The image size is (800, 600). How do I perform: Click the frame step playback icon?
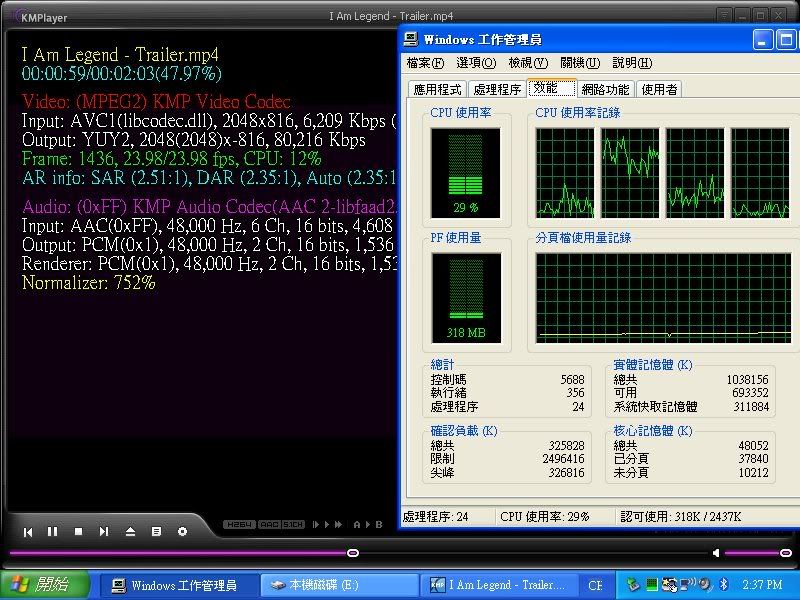click(316, 524)
